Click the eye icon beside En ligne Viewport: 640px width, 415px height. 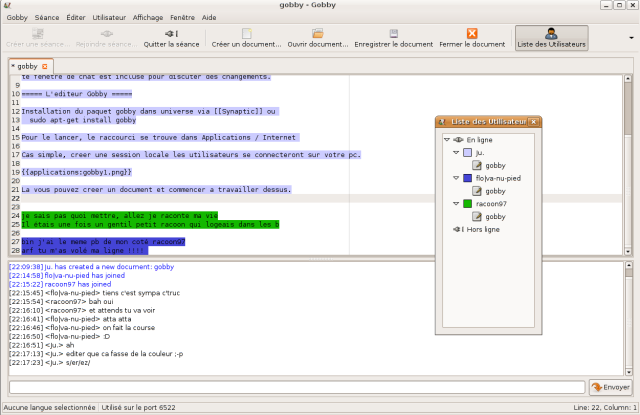pos(458,140)
